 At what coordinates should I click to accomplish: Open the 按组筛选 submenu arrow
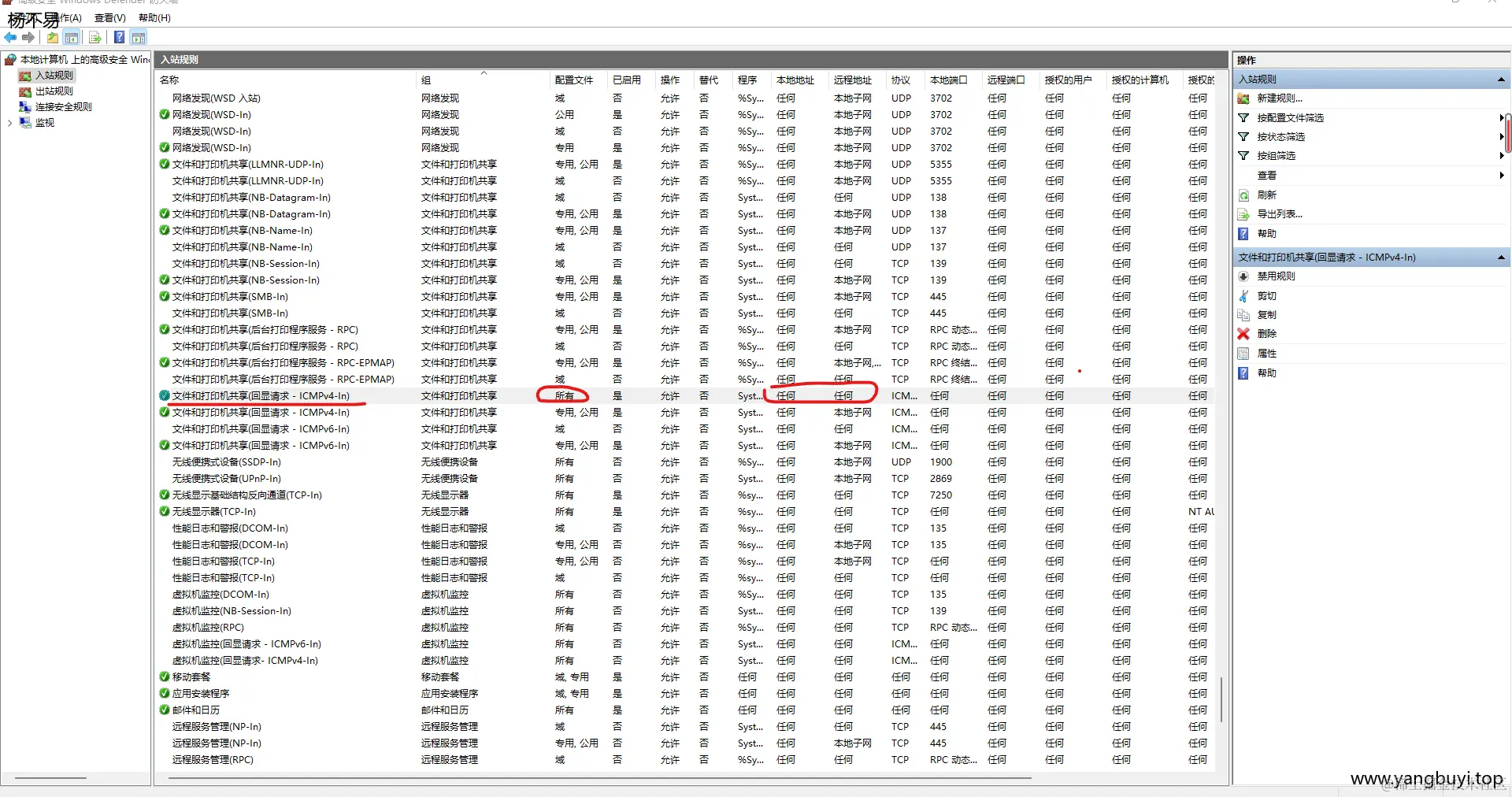click(x=1502, y=156)
